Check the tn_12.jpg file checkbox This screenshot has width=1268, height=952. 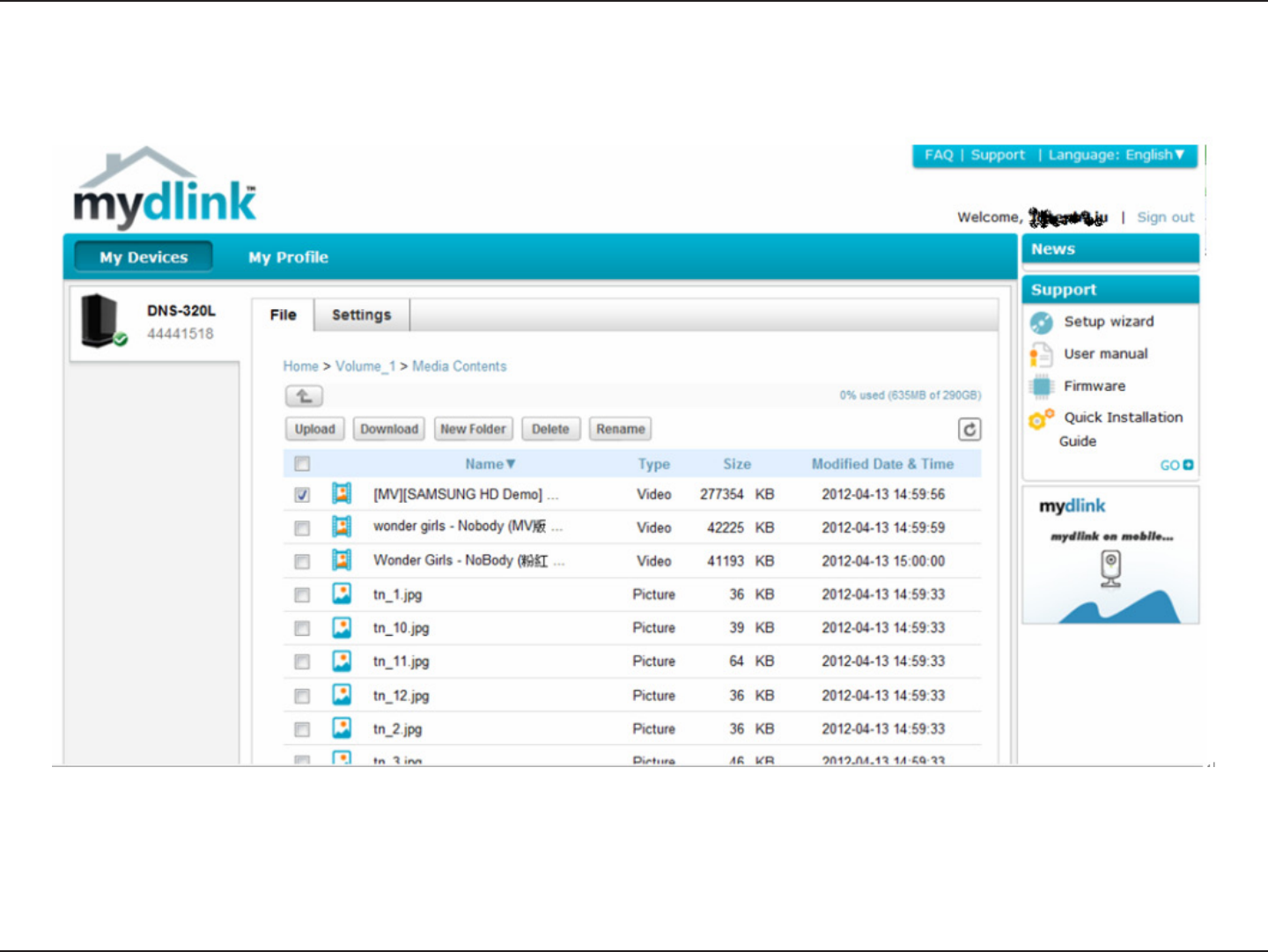(302, 697)
